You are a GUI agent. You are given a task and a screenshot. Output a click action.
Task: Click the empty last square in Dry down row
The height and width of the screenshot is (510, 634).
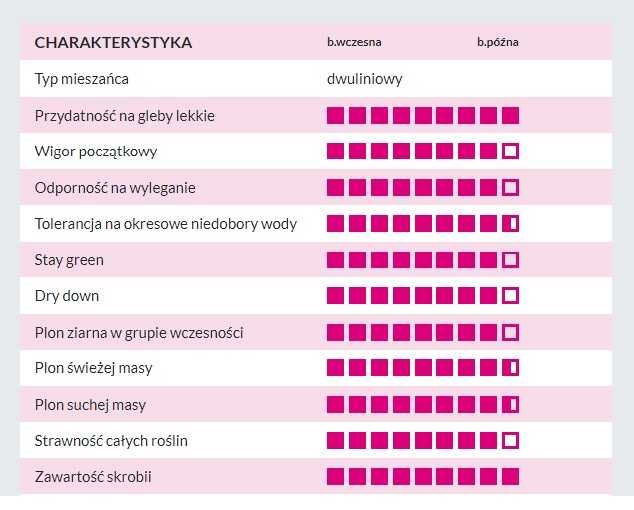(x=511, y=296)
